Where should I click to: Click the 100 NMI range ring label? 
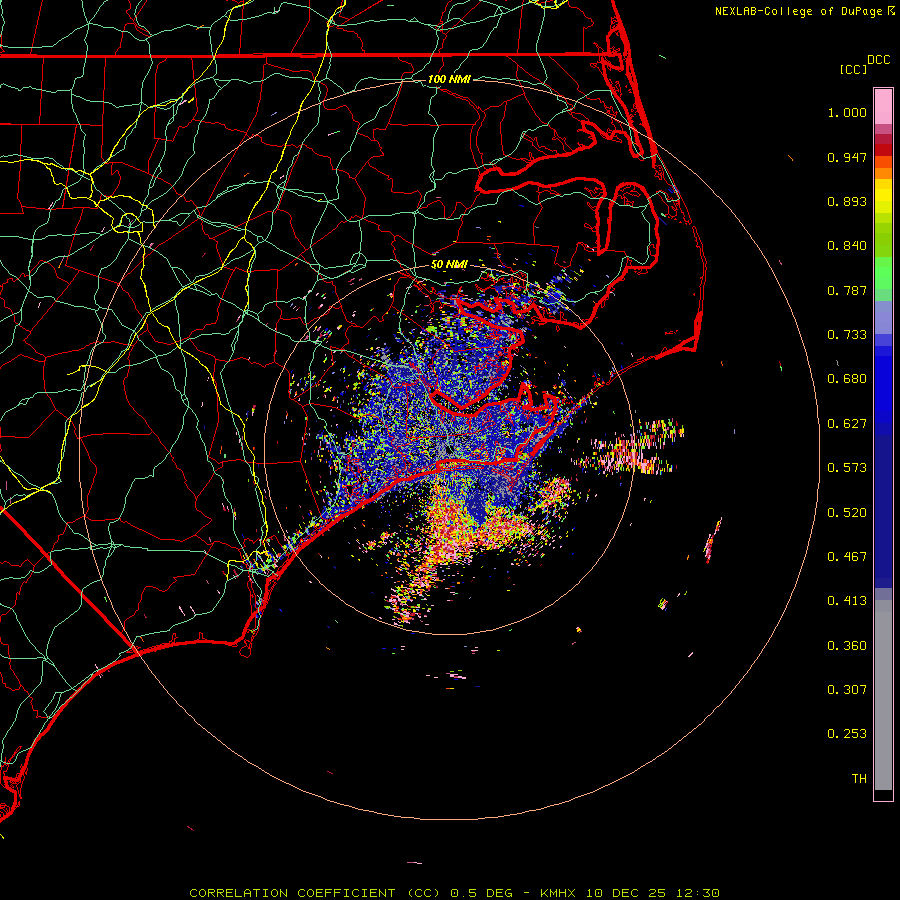point(449,79)
